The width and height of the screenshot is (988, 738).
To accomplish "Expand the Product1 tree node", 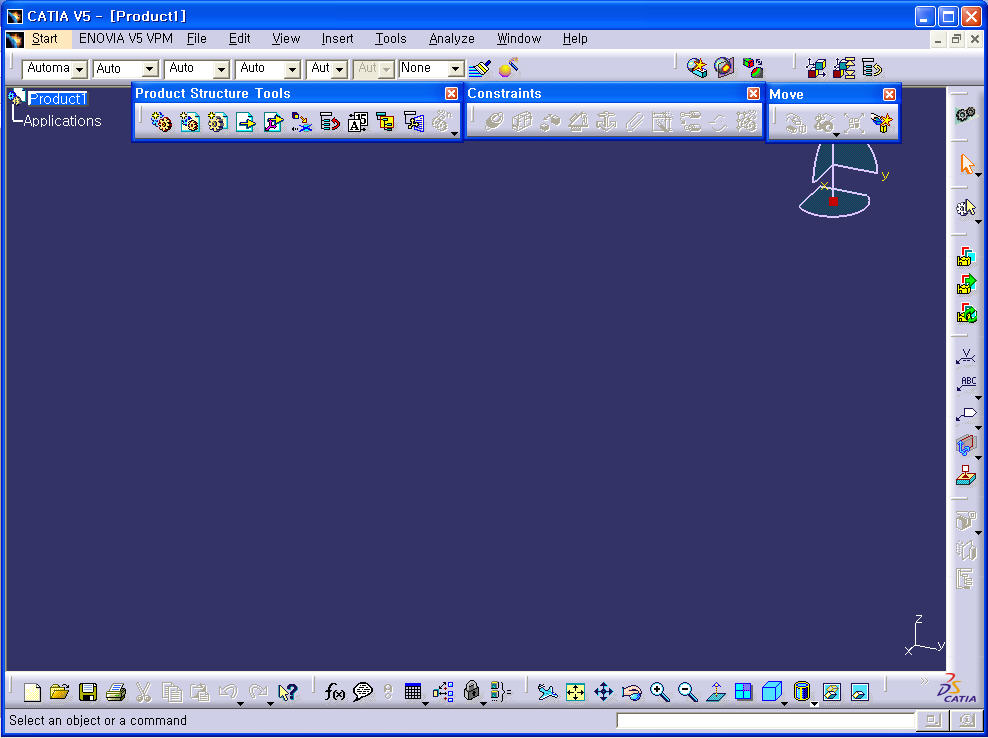I will [x=15, y=98].
